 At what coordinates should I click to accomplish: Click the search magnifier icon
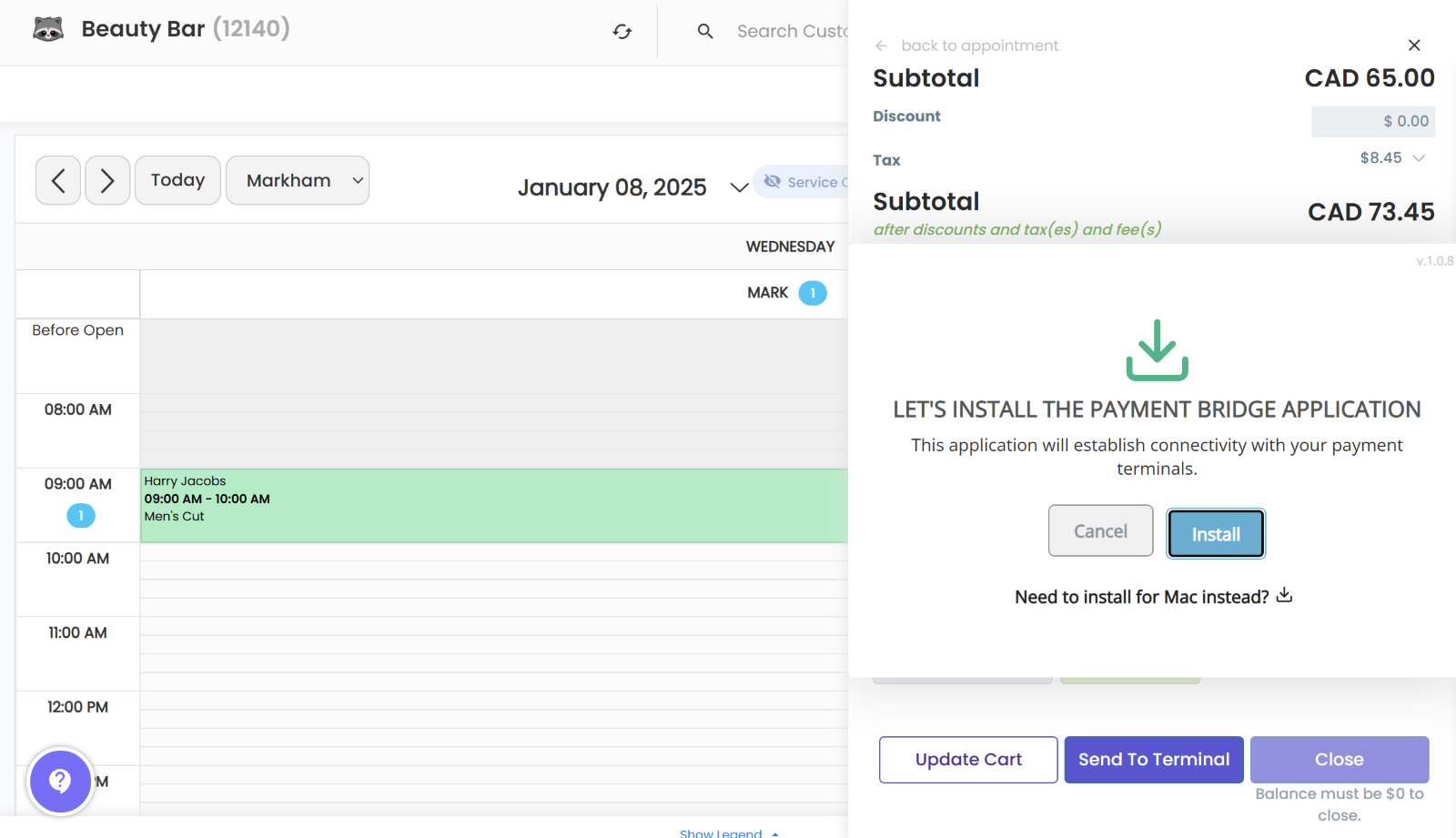[705, 32]
